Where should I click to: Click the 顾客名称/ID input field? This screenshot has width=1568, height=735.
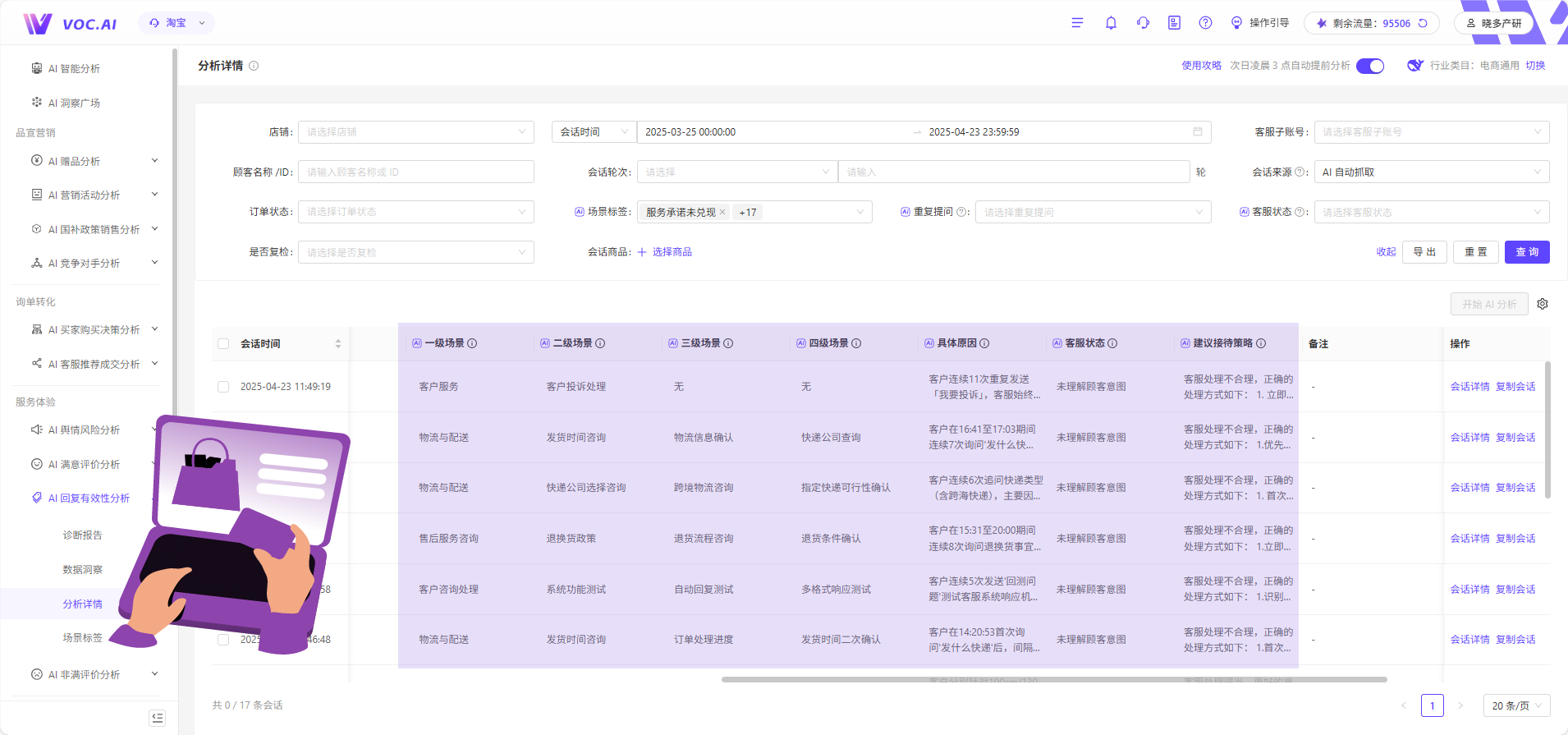click(x=416, y=172)
